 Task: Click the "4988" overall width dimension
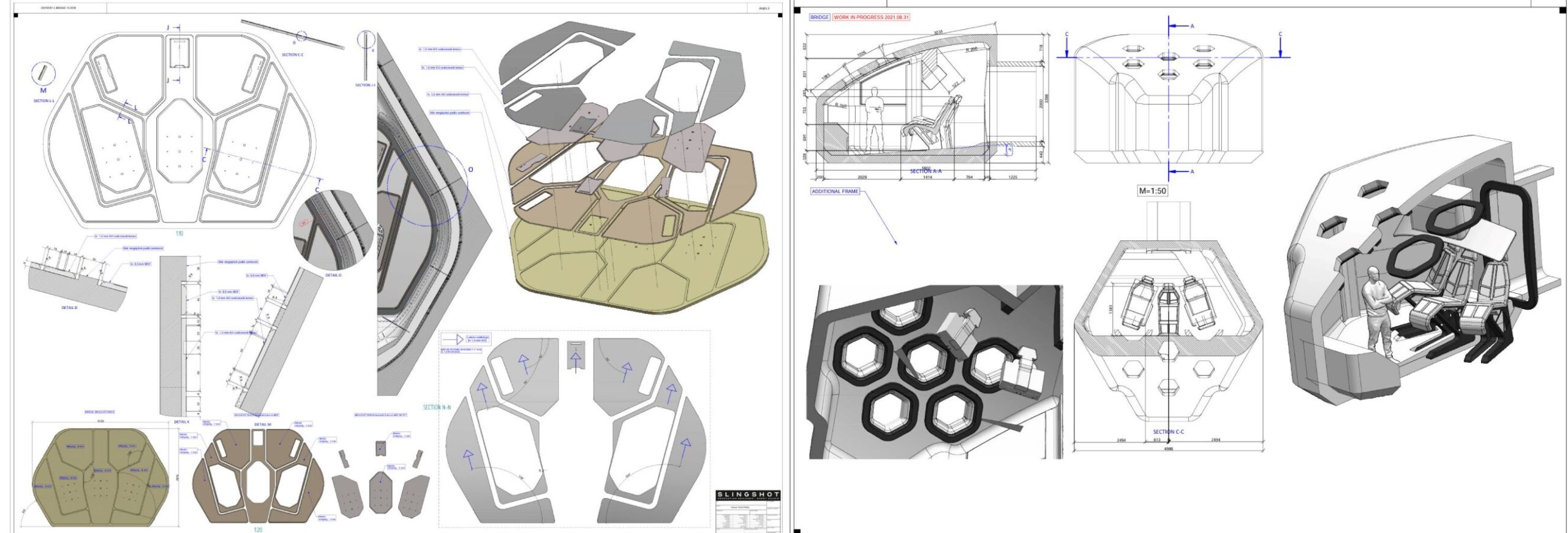point(1168,448)
